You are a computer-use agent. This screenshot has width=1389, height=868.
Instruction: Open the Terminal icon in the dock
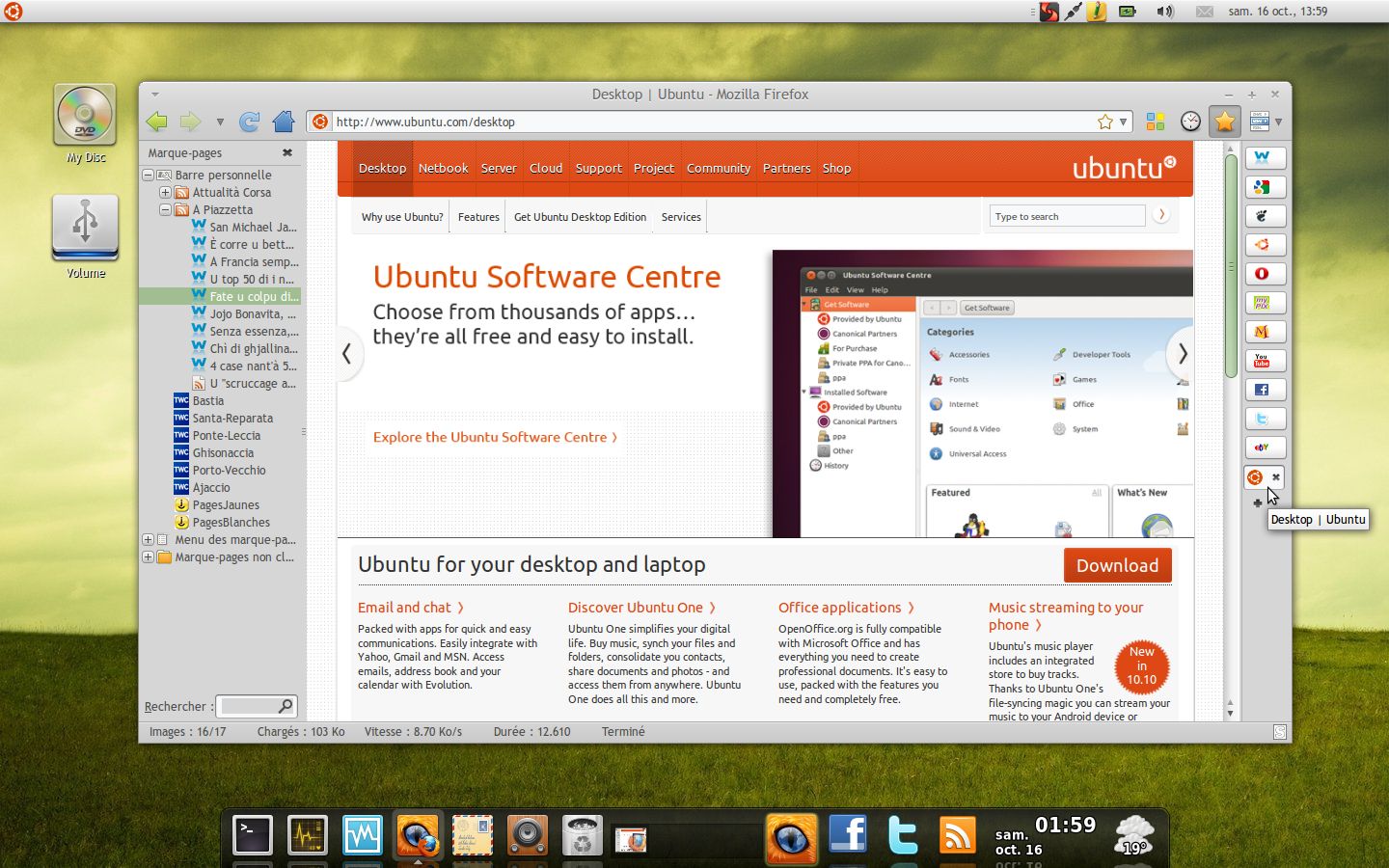click(x=253, y=835)
